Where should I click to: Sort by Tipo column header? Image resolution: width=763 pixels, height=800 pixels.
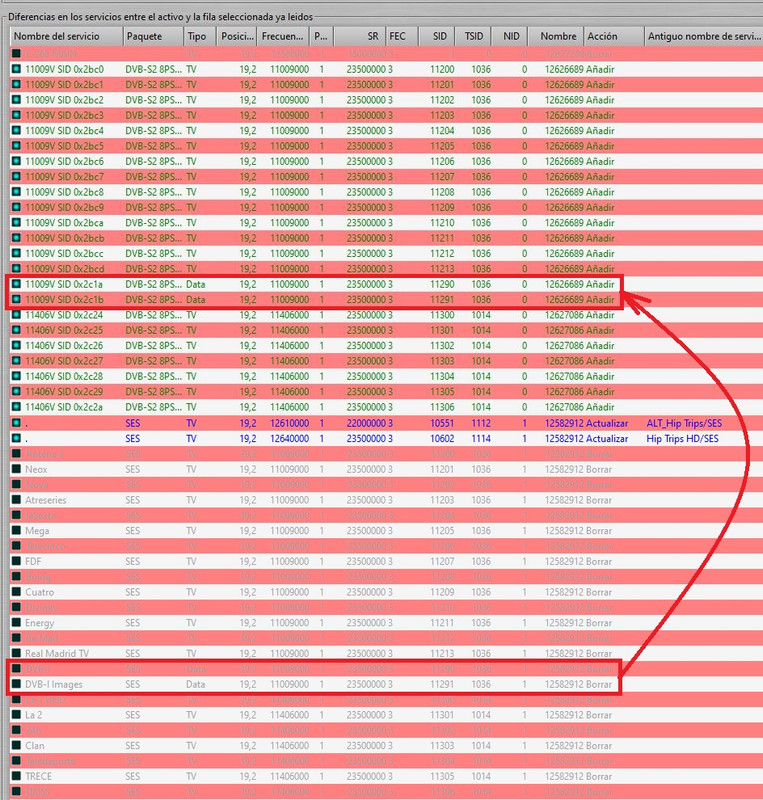tap(200, 36)
